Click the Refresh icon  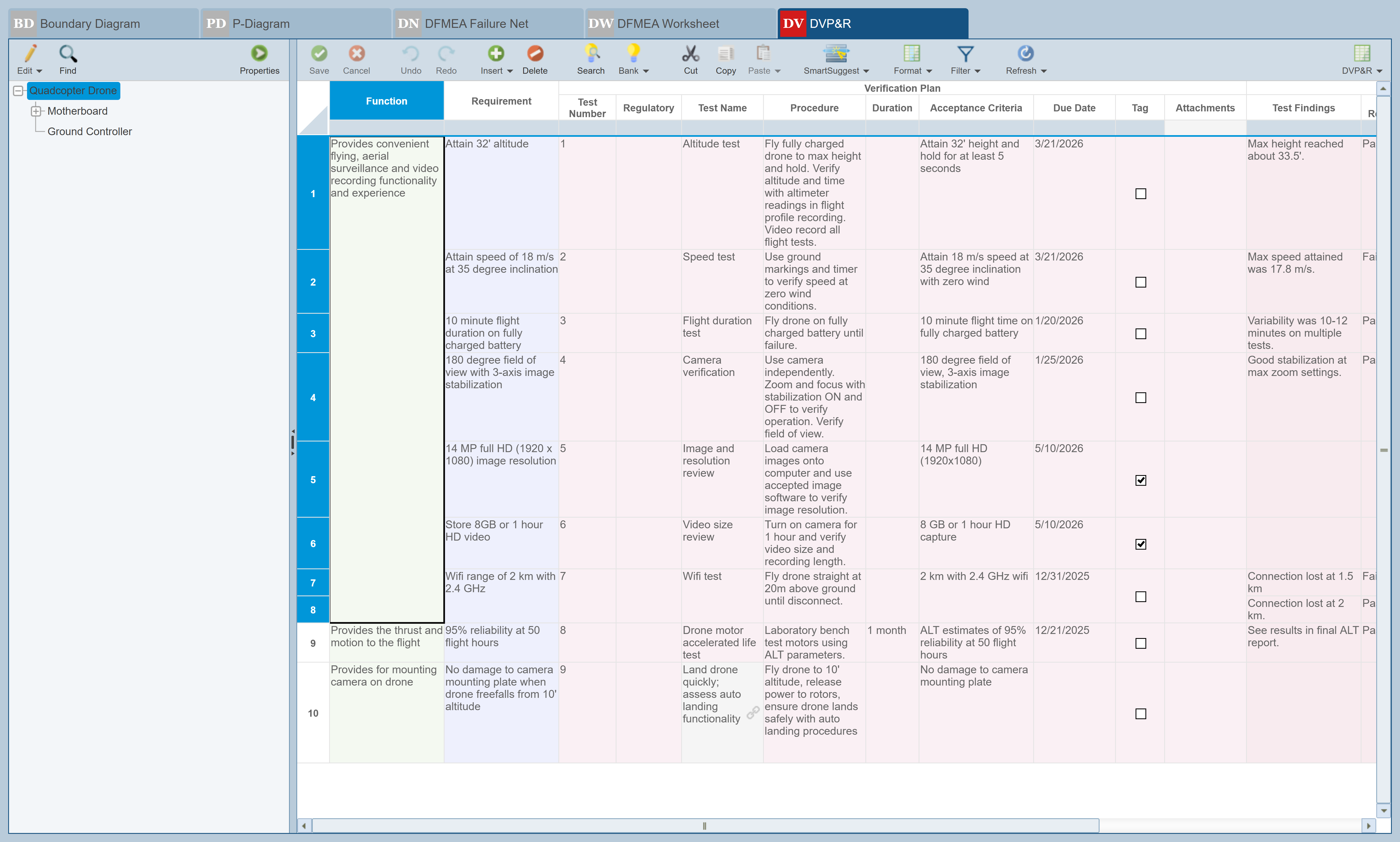pyautogui.click(x=1025, y=53)
